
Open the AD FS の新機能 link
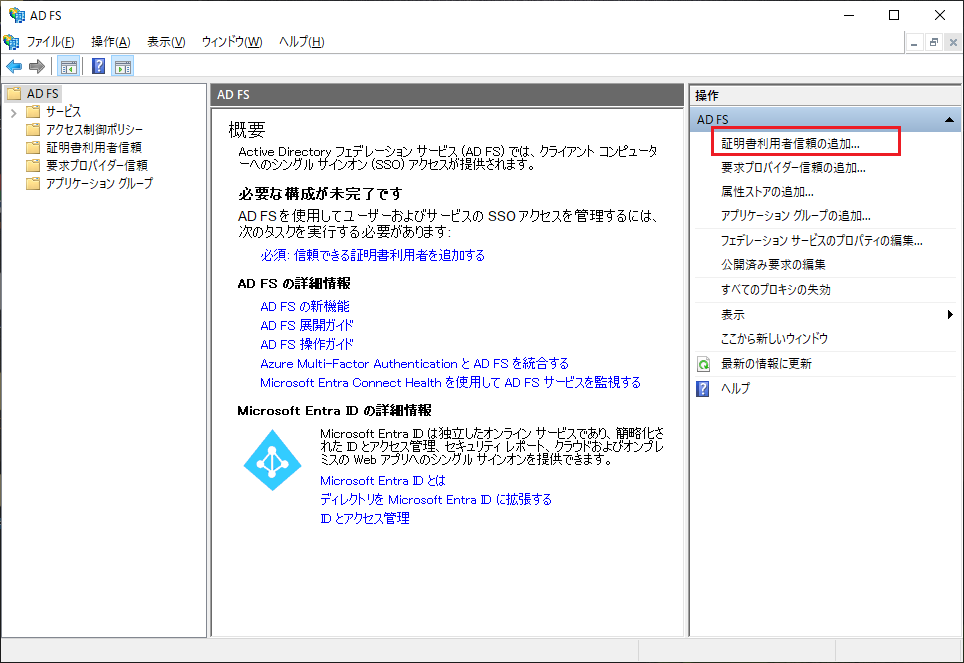(305, 306)
